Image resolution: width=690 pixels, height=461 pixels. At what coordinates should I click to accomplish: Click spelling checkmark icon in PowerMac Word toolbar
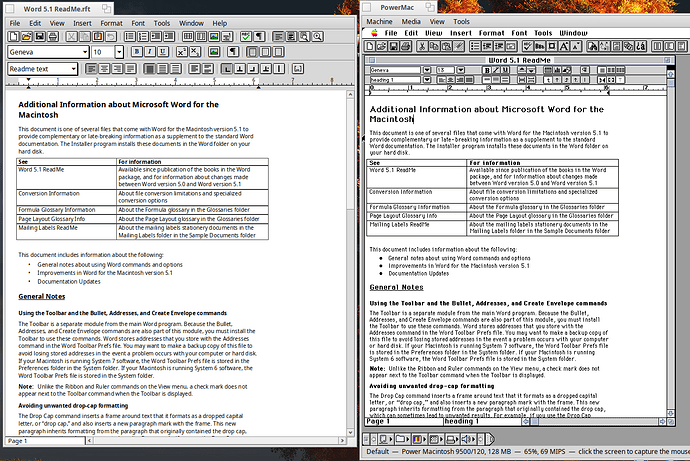click(528, 46)
